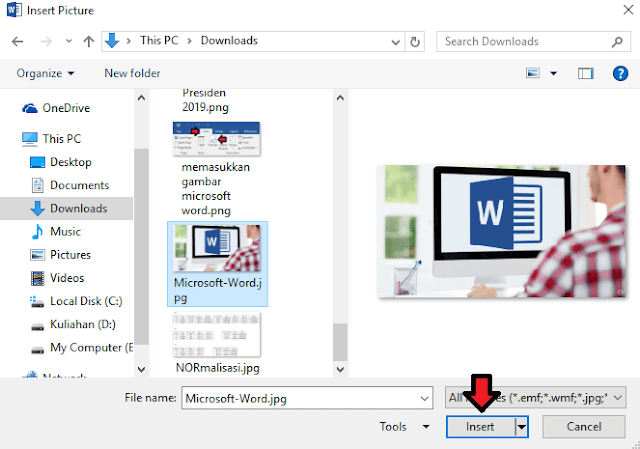This screenshot has width=640, height=449.
Task: Open Help with the question mark
Action: click(x=620, y=73)
